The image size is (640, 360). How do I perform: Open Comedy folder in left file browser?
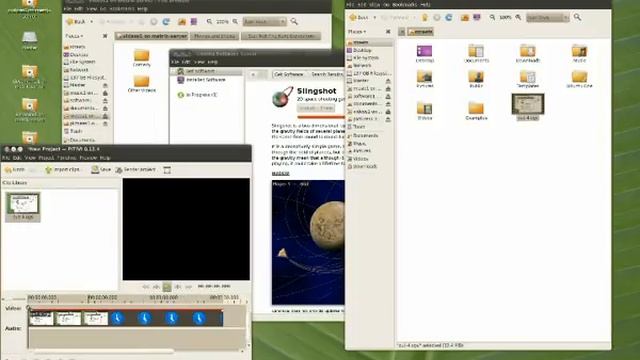click(142, 58)
